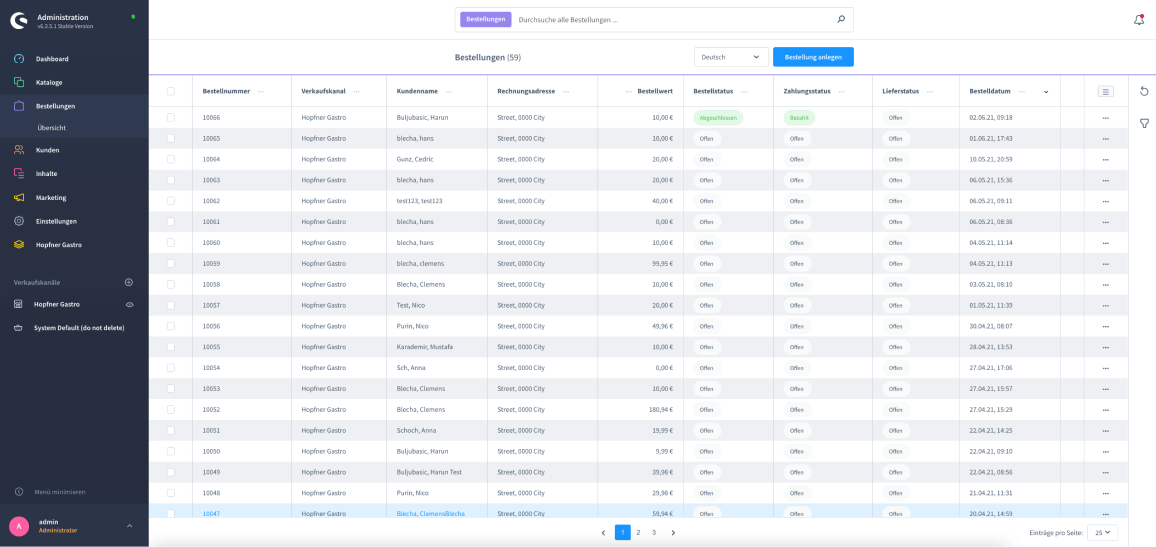
Task: Select checkbox for order 10065
Action: pyautogui.click(x=171, y=138)
